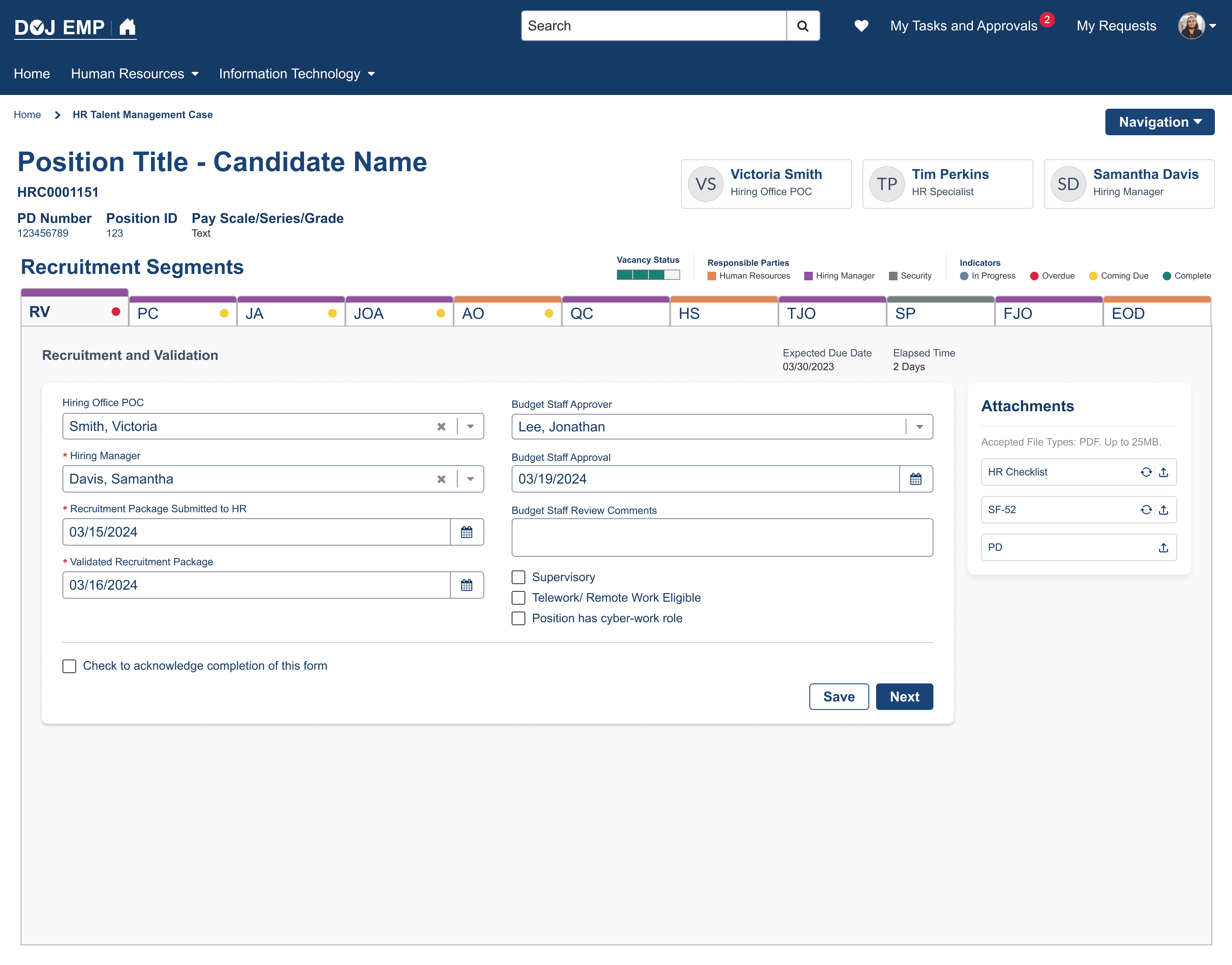Viewport: 1232px width, 965px height.
Task: Open user profile avatar menu
Action: point(1191,26)
